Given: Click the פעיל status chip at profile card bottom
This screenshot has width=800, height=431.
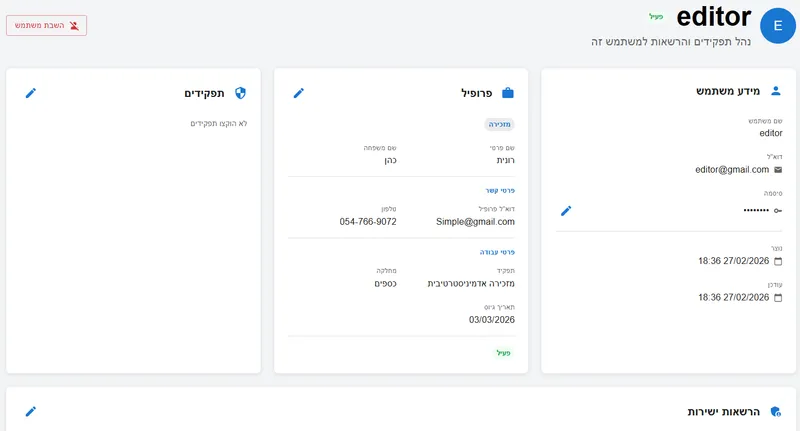Looking at the screenshot, I should 505,353.
